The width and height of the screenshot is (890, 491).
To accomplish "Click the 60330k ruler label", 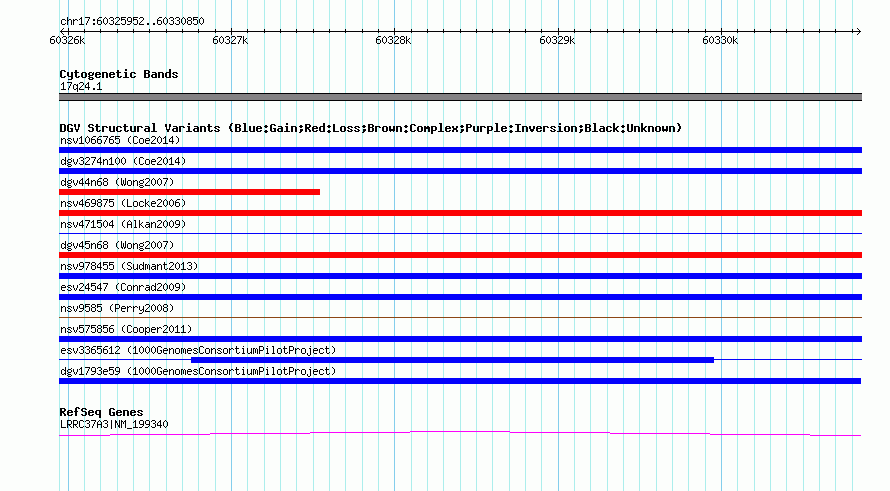I will point(720,40).
